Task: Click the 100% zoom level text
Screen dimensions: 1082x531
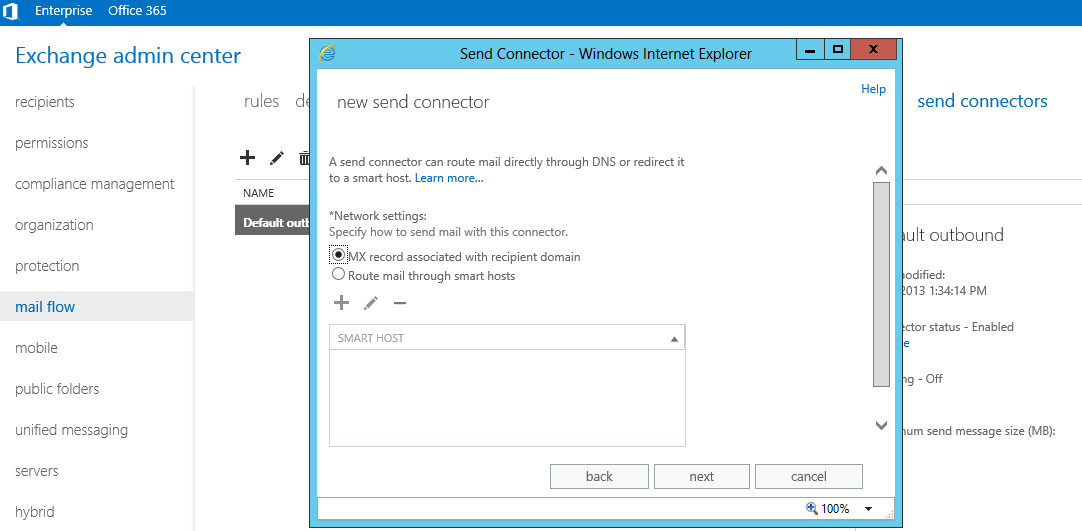Action: (x=836, y=509)
